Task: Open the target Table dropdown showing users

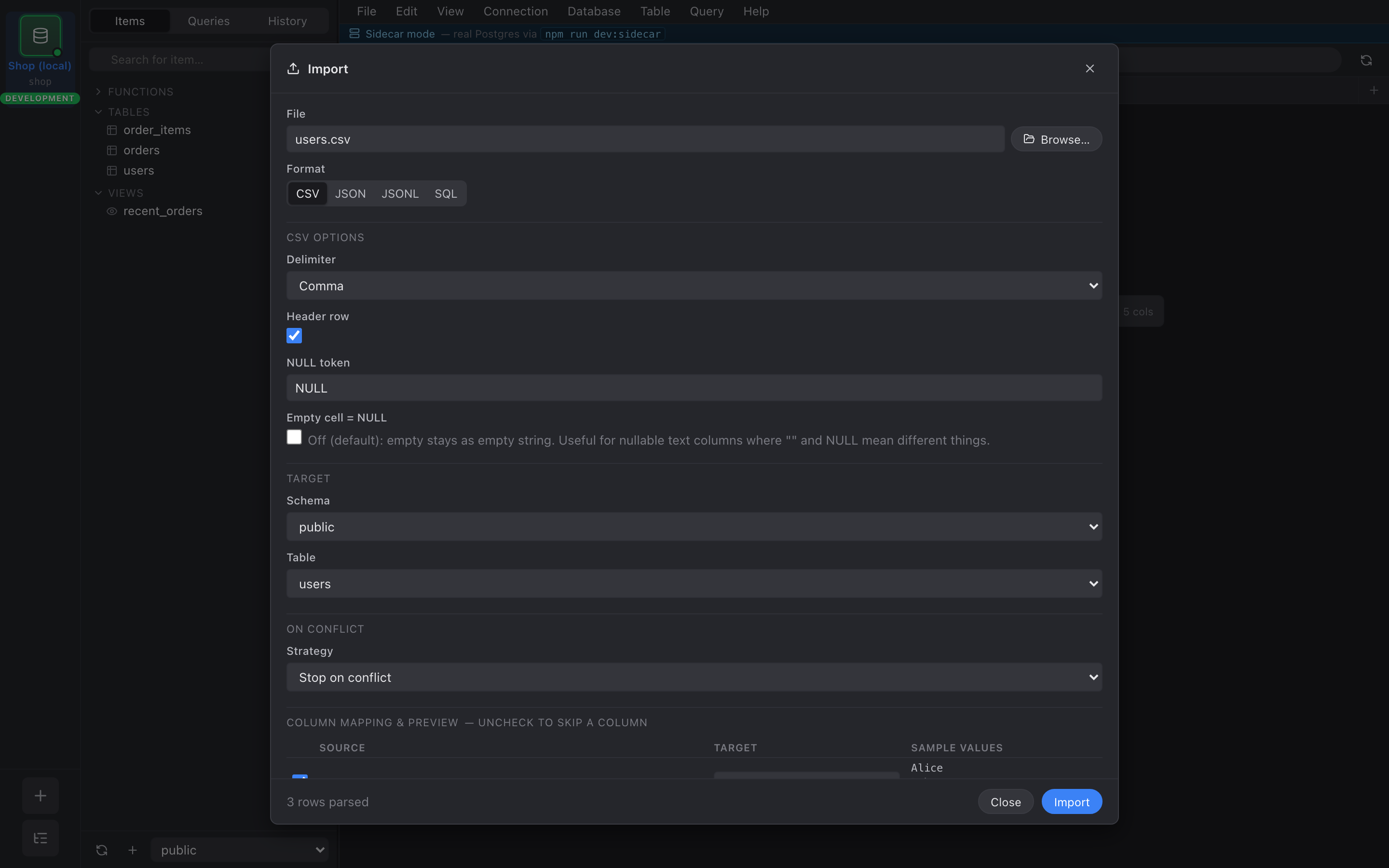Action: (694, 584)
